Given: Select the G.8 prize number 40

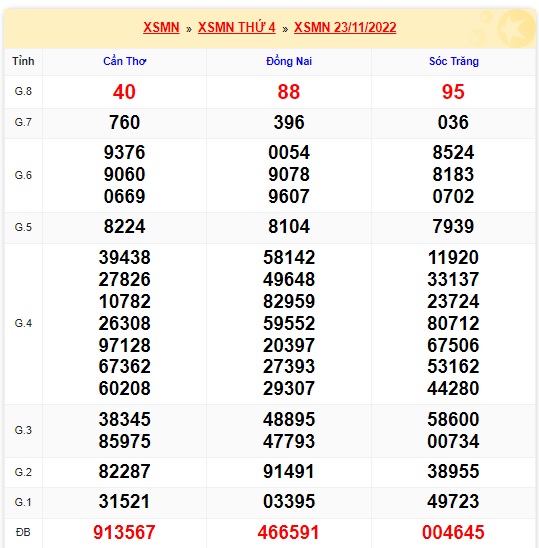Looking at the screenshot, I should click(124, 92).
